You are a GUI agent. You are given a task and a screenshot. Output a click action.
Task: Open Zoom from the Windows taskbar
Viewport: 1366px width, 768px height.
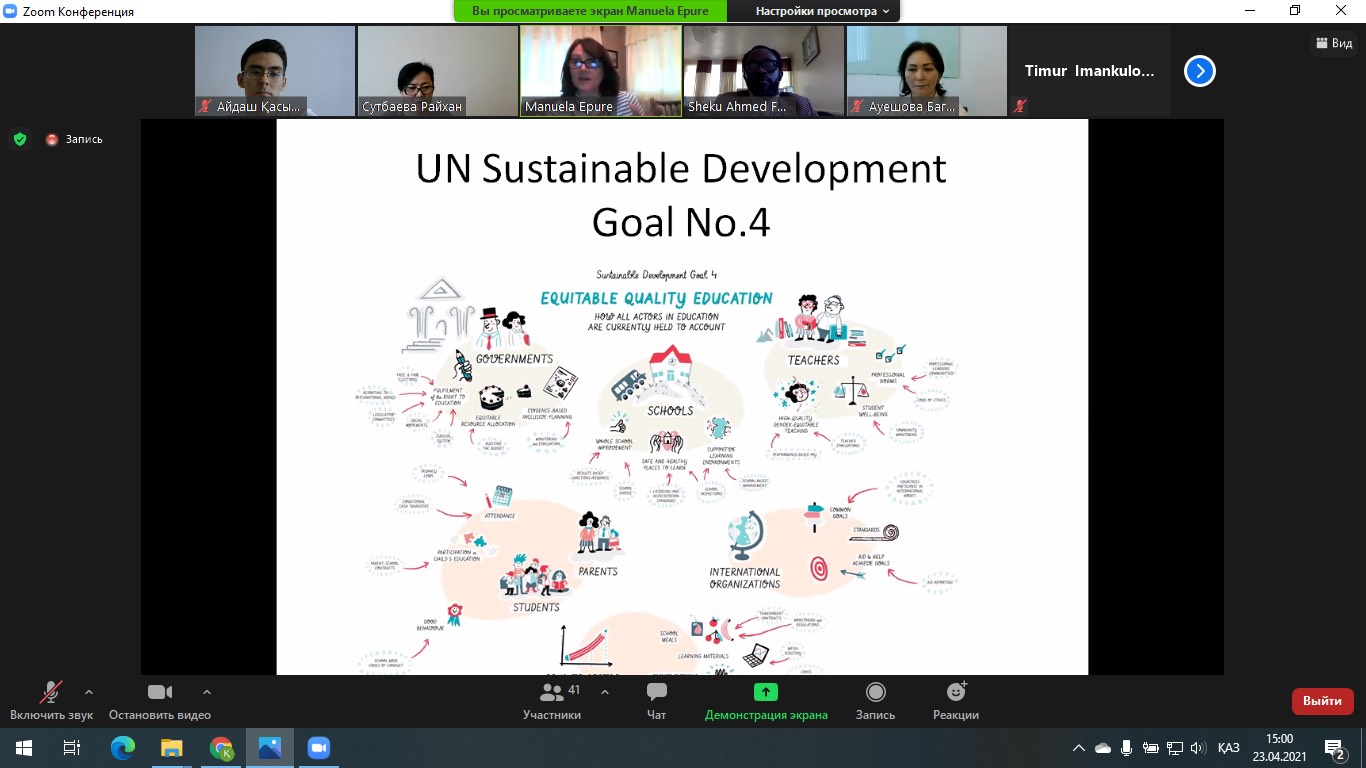point(319,748)
